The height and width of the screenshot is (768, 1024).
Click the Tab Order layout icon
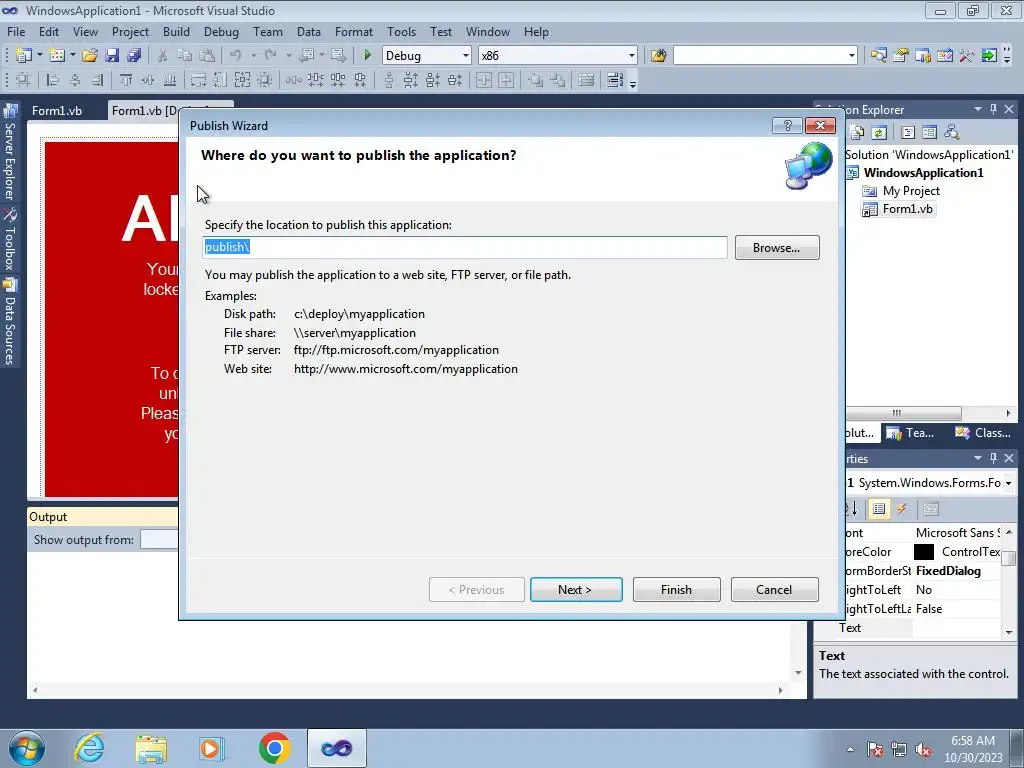[x=614, y=80]
